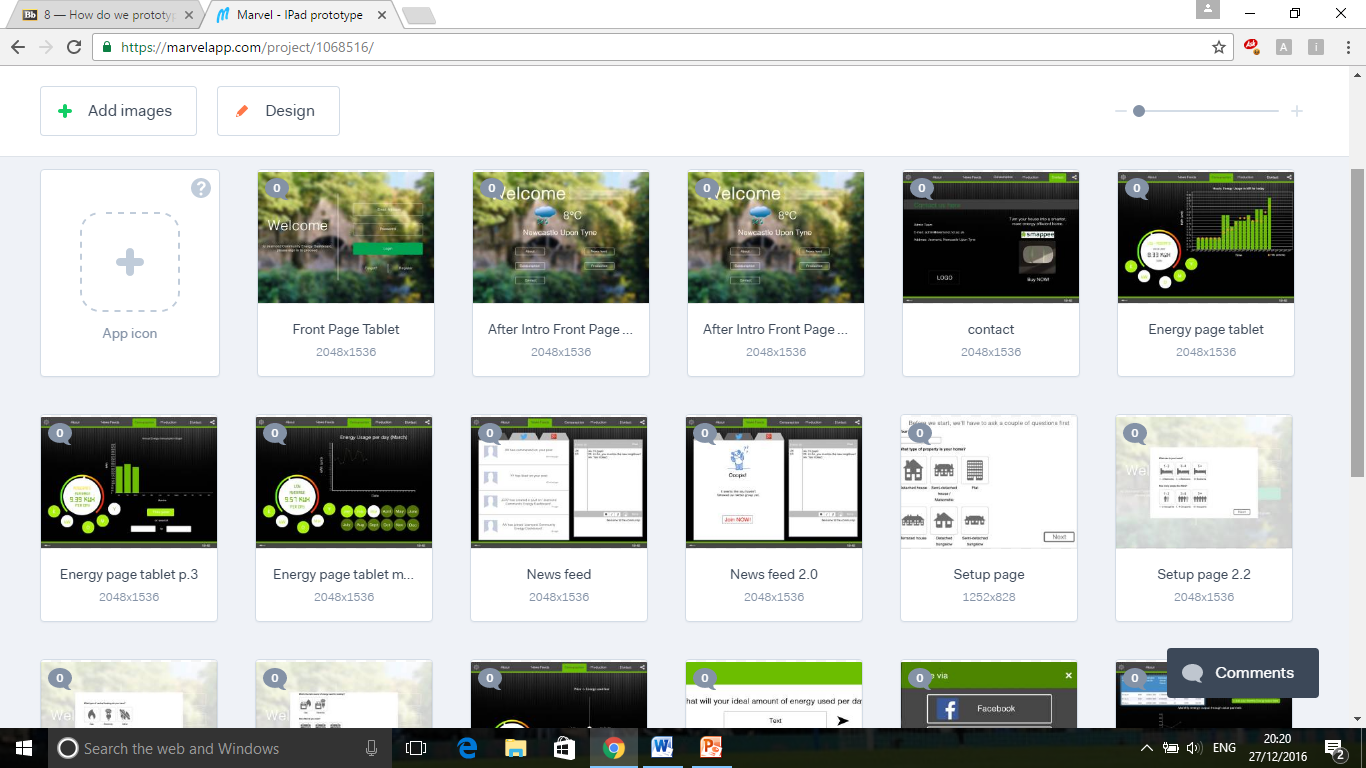The image size is (1366, 768).
Task: Click the browser address bar
Action: 650,47
